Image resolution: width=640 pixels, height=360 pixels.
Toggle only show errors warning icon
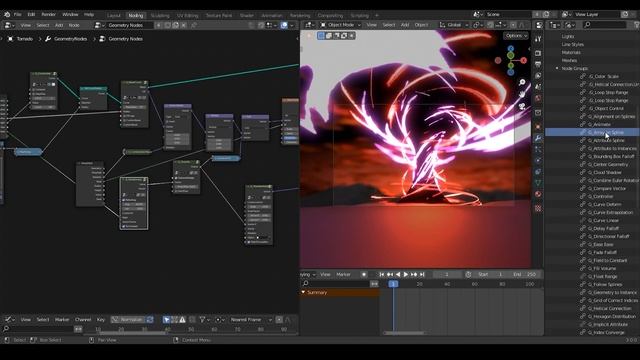point(182,320)
